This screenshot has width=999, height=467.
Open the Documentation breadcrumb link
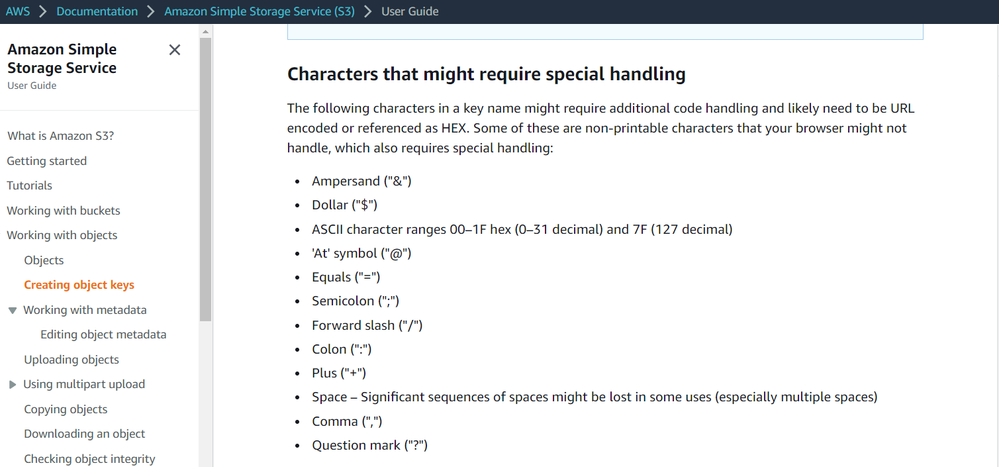[x=97, y=12]
